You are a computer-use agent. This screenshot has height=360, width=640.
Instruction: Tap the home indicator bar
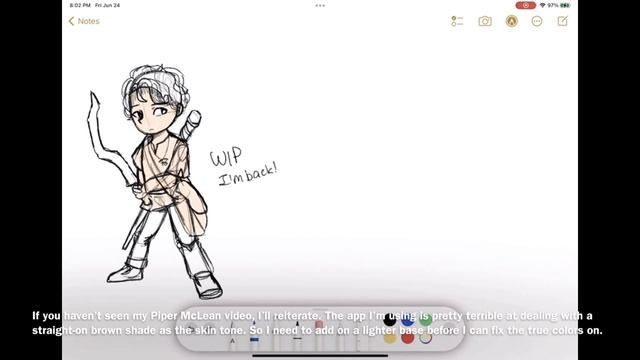pos(320,356)
